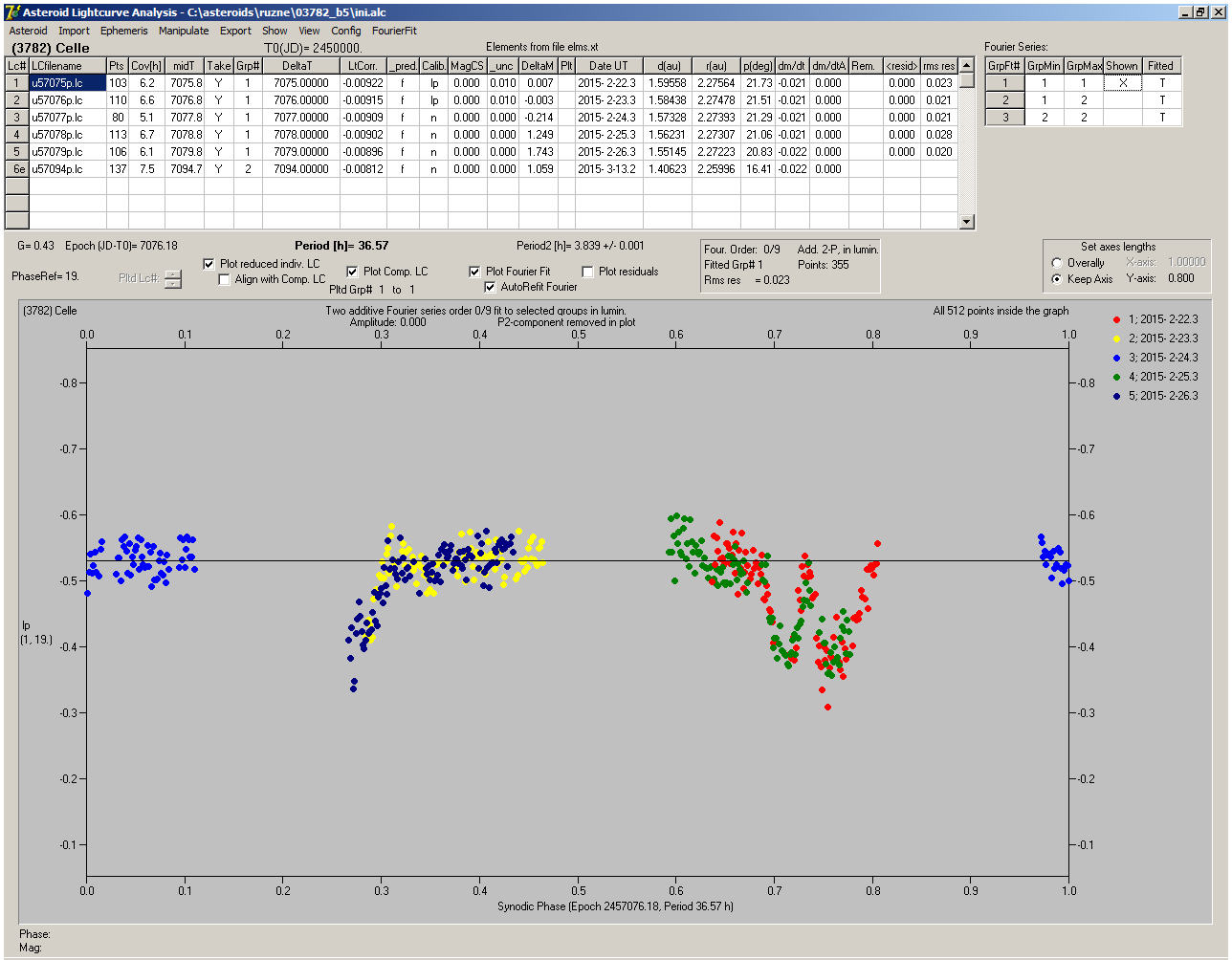Click the table scrollbar down arrow

point(967,222)
